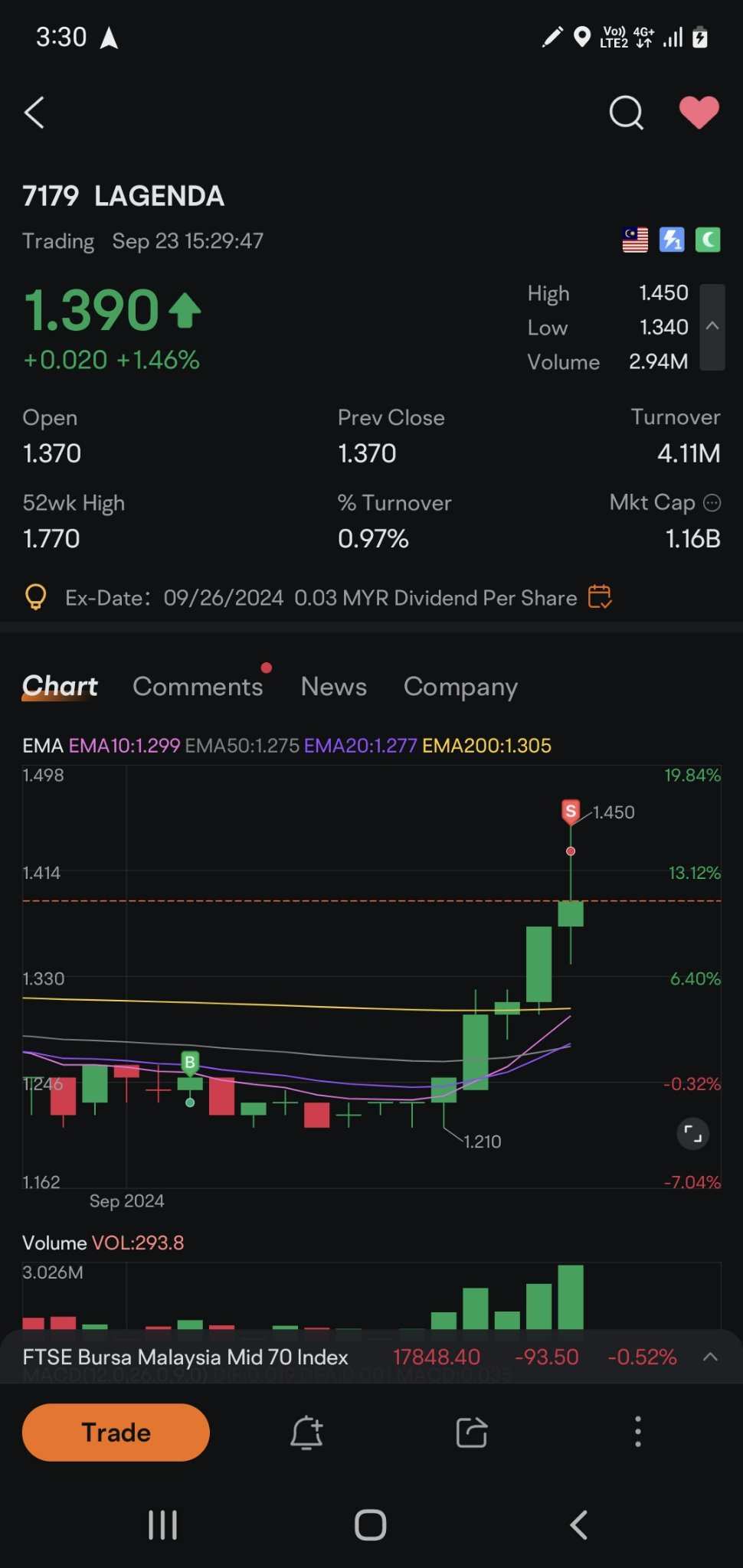Tap the EMA200:1.305 indicator label
This screenshot has width=743, height=1568.
click(486, 746)
